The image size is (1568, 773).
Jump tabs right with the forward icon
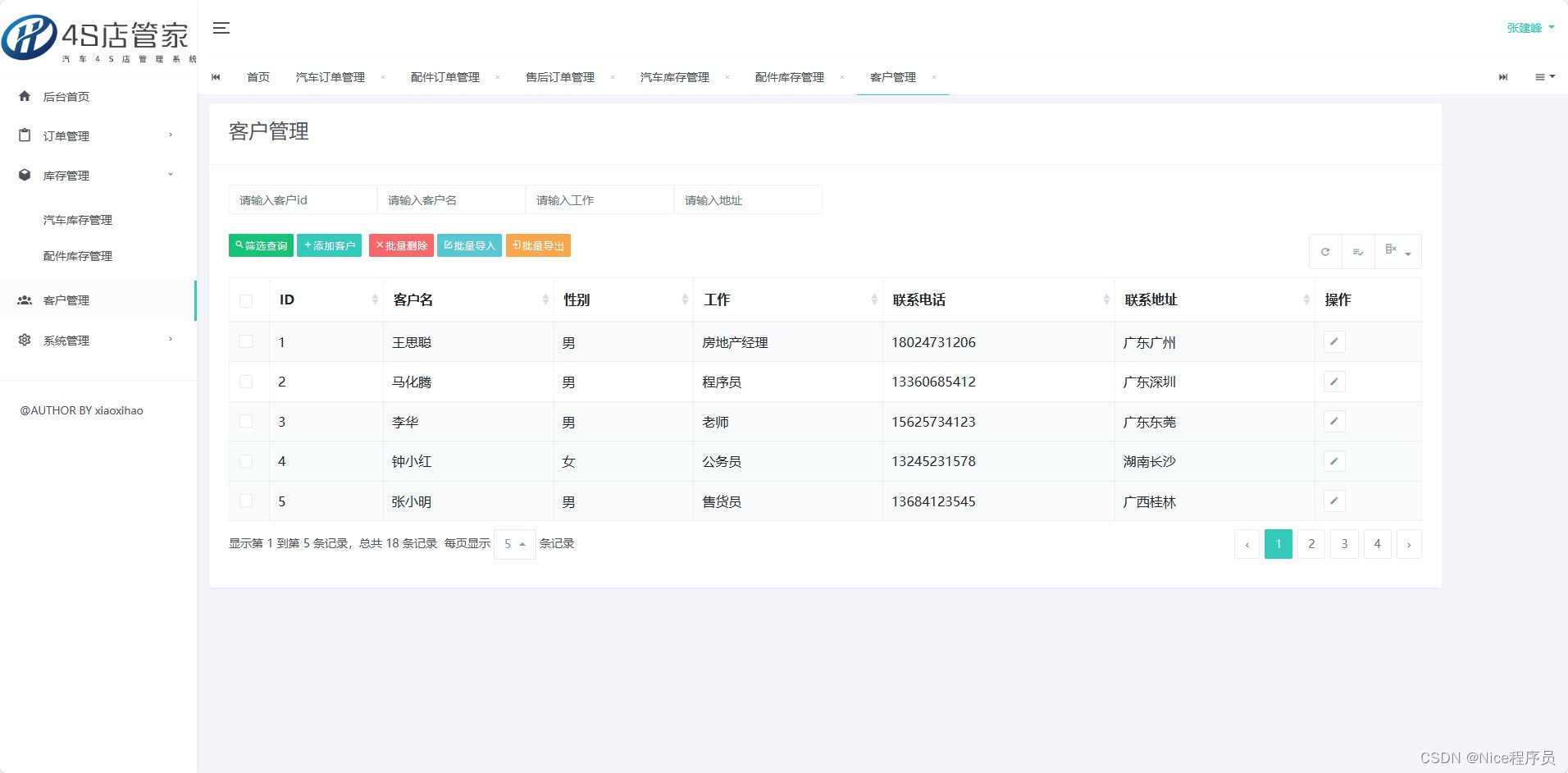(x=1503, y=77)
